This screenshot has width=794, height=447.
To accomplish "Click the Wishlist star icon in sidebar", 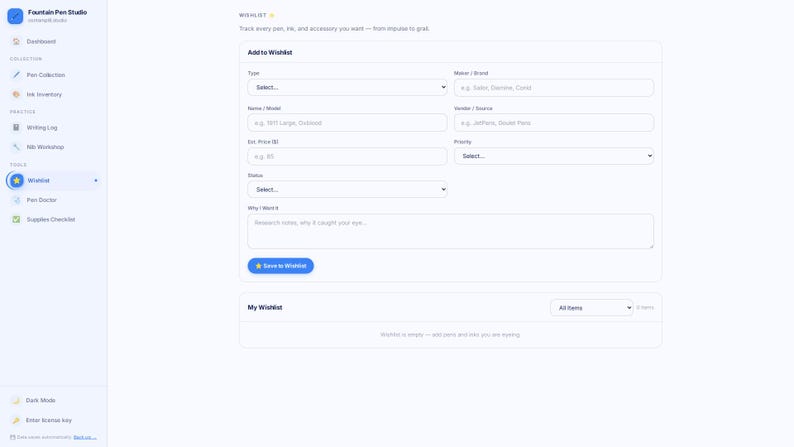I will click(x=17, y=180).
